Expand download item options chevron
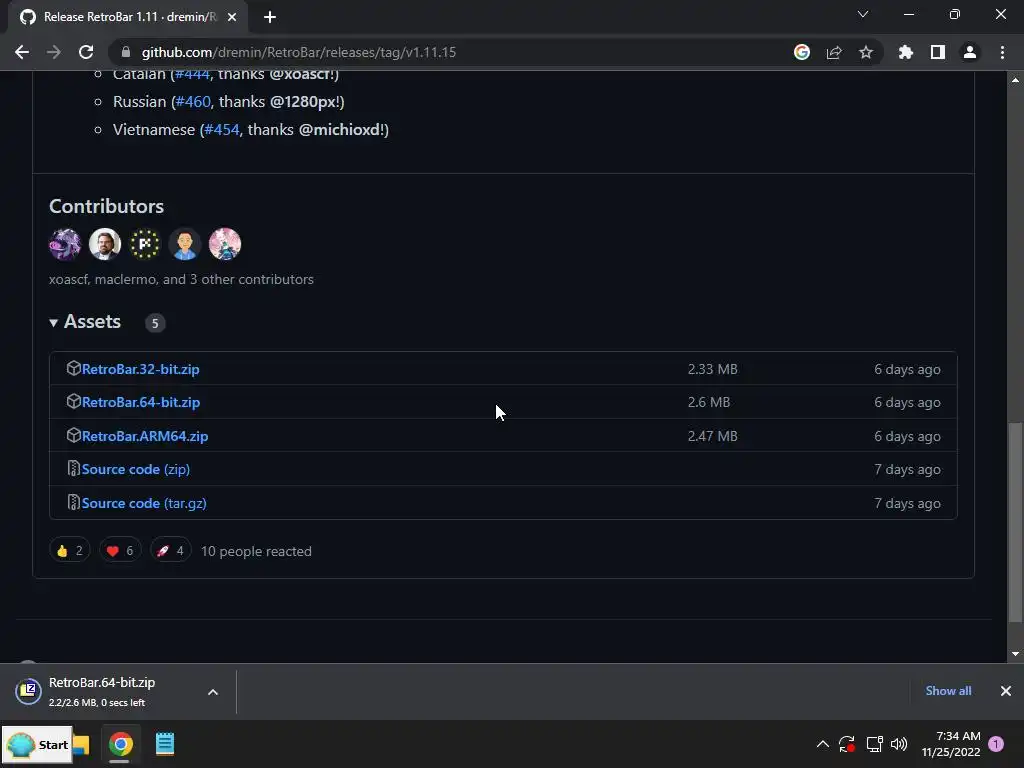1024x768 pixels. (213, 692)
